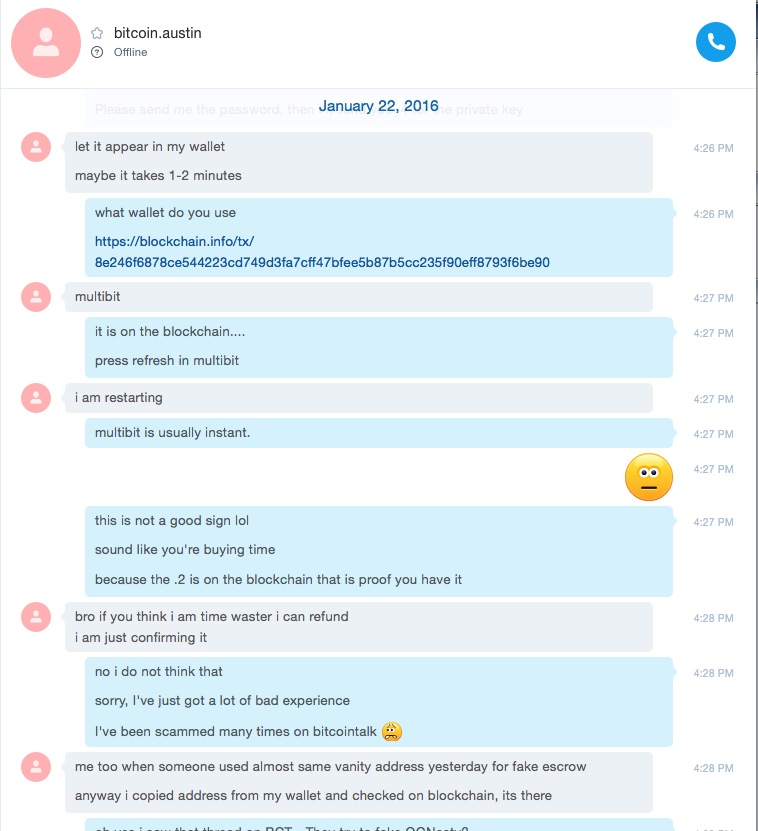
Task: Click the transaction hash 8e246f68... link text
Action: tap(322, 262)
